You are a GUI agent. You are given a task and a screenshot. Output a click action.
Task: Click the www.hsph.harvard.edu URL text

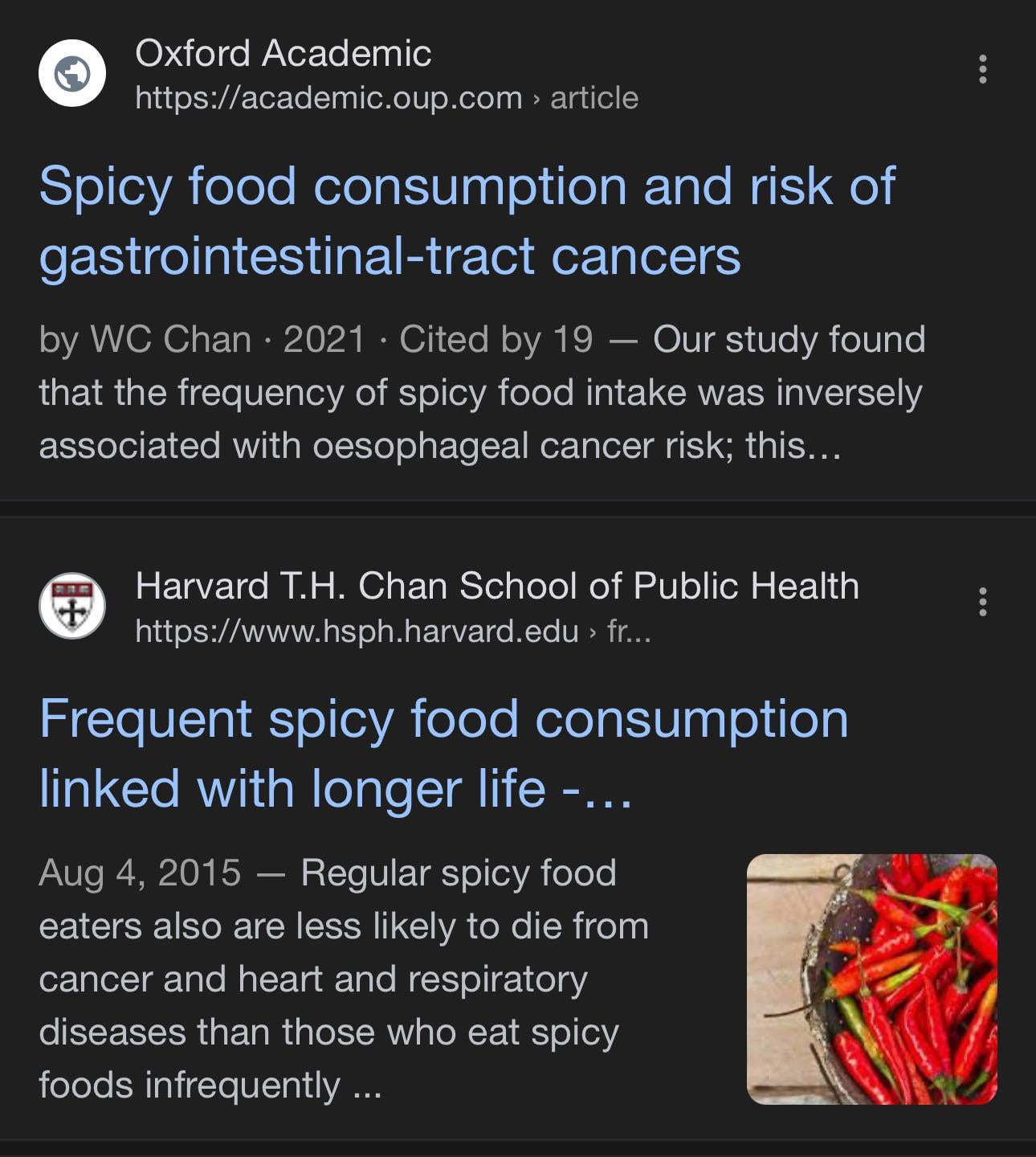[357, 632]
